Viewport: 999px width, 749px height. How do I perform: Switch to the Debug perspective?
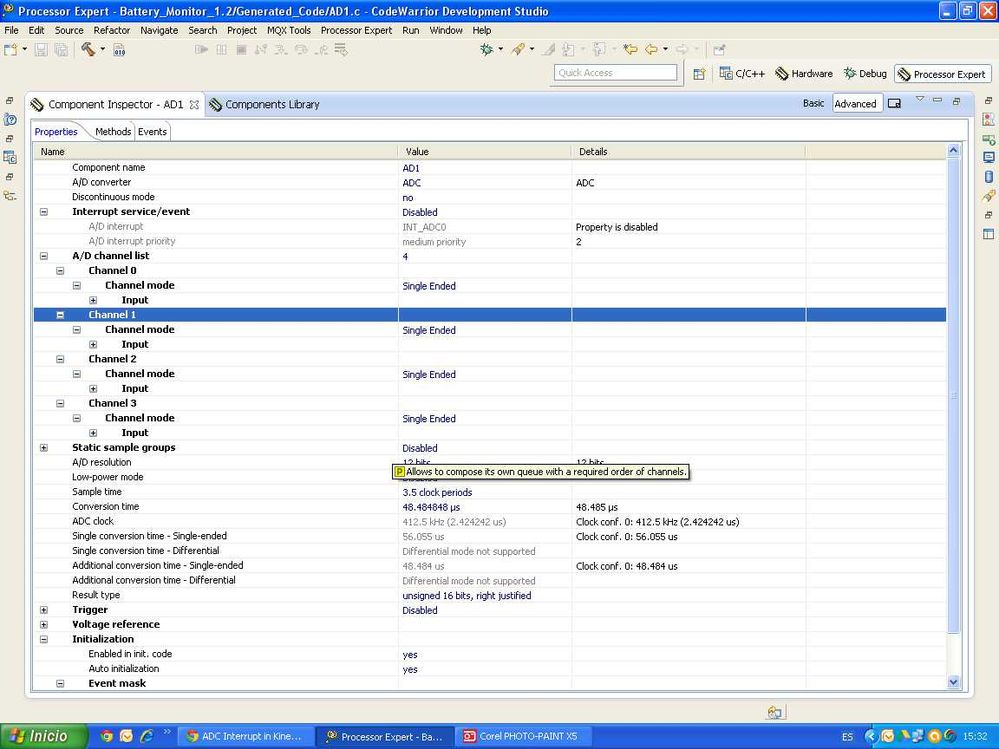[865, 74]
